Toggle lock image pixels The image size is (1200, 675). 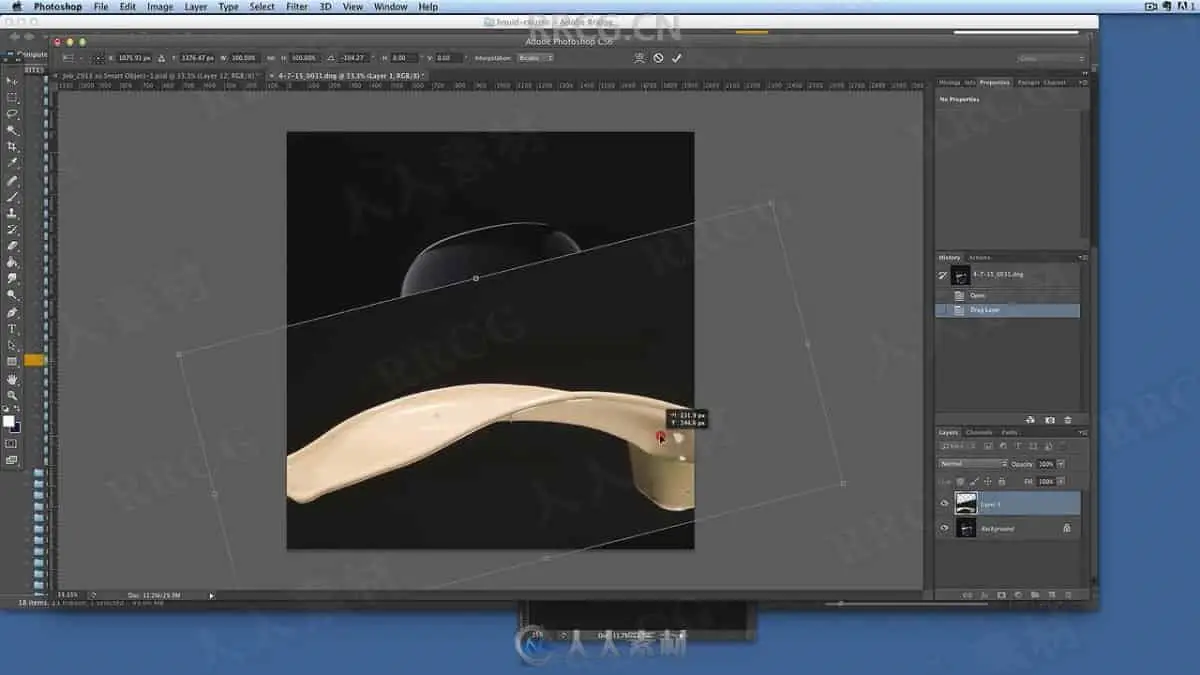pyautogui.click(x=973, y=482)
